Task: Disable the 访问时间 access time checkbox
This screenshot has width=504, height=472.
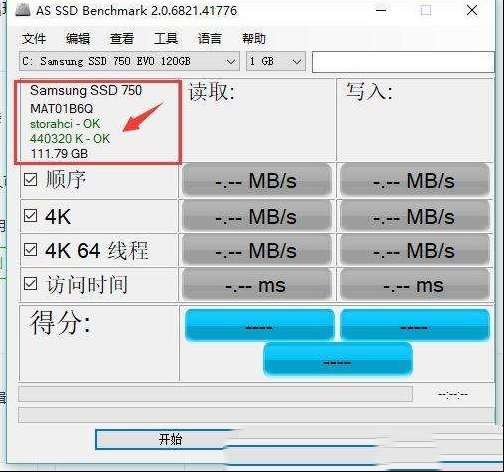Action: (30, 284)
